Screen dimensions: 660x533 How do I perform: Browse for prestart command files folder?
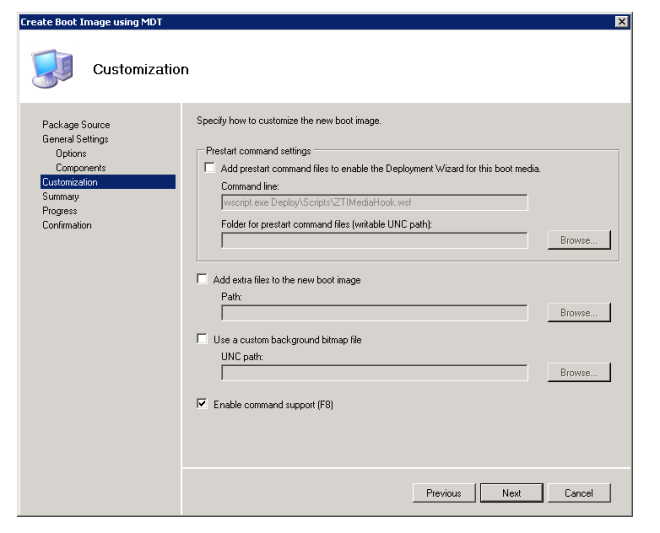pos(578,240)
